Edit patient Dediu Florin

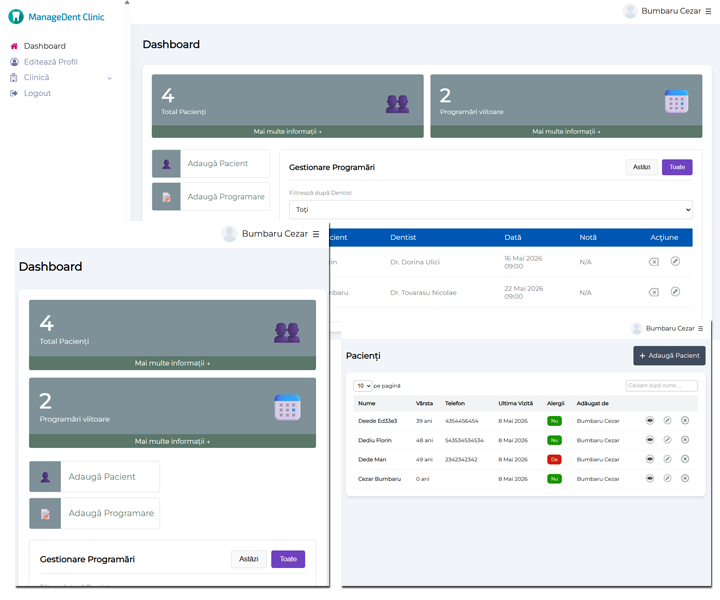667,440
